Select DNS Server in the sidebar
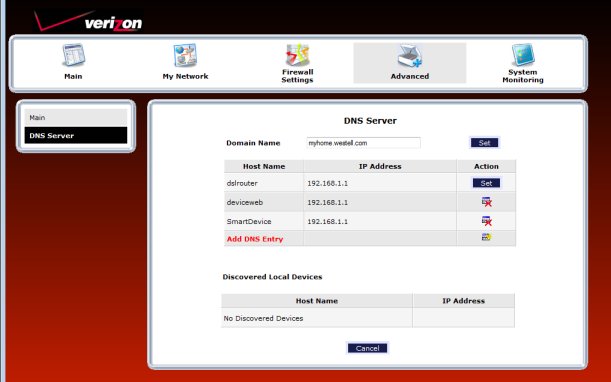 coord(76,135)
